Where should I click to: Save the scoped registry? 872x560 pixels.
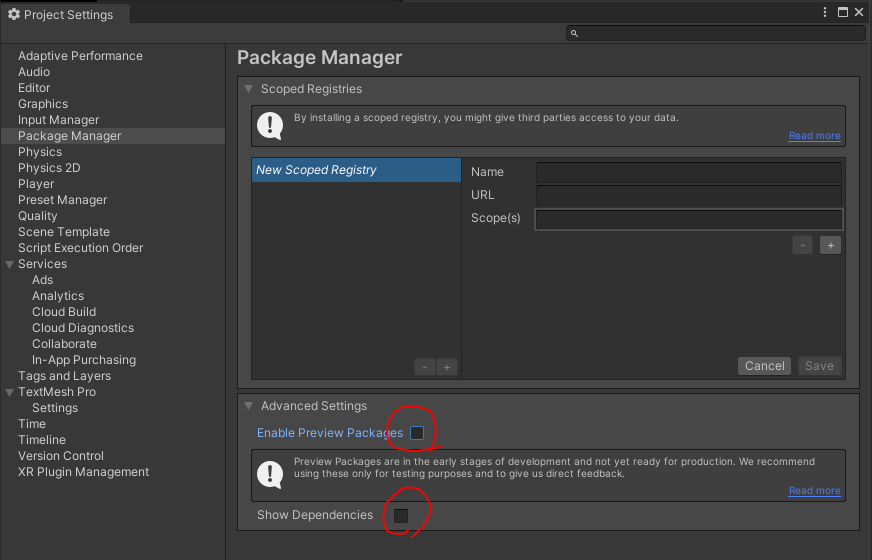(819, 366)
